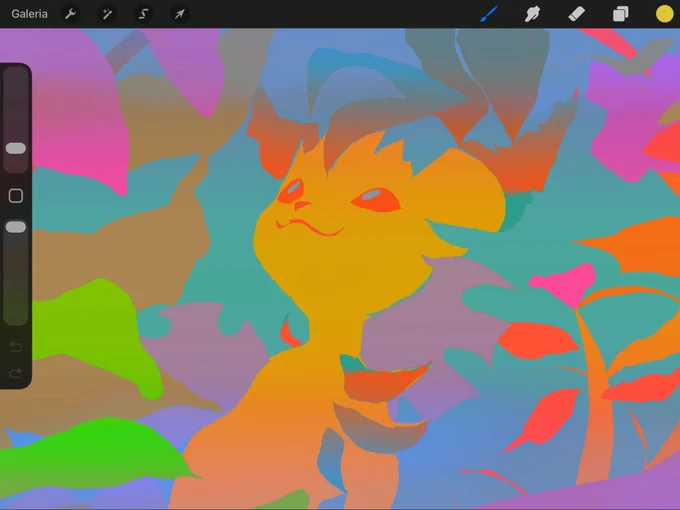The height and width of the screenshot is (510, 680).
Task: Click the brush opacity slider handle
Action: tap(16, 227)
